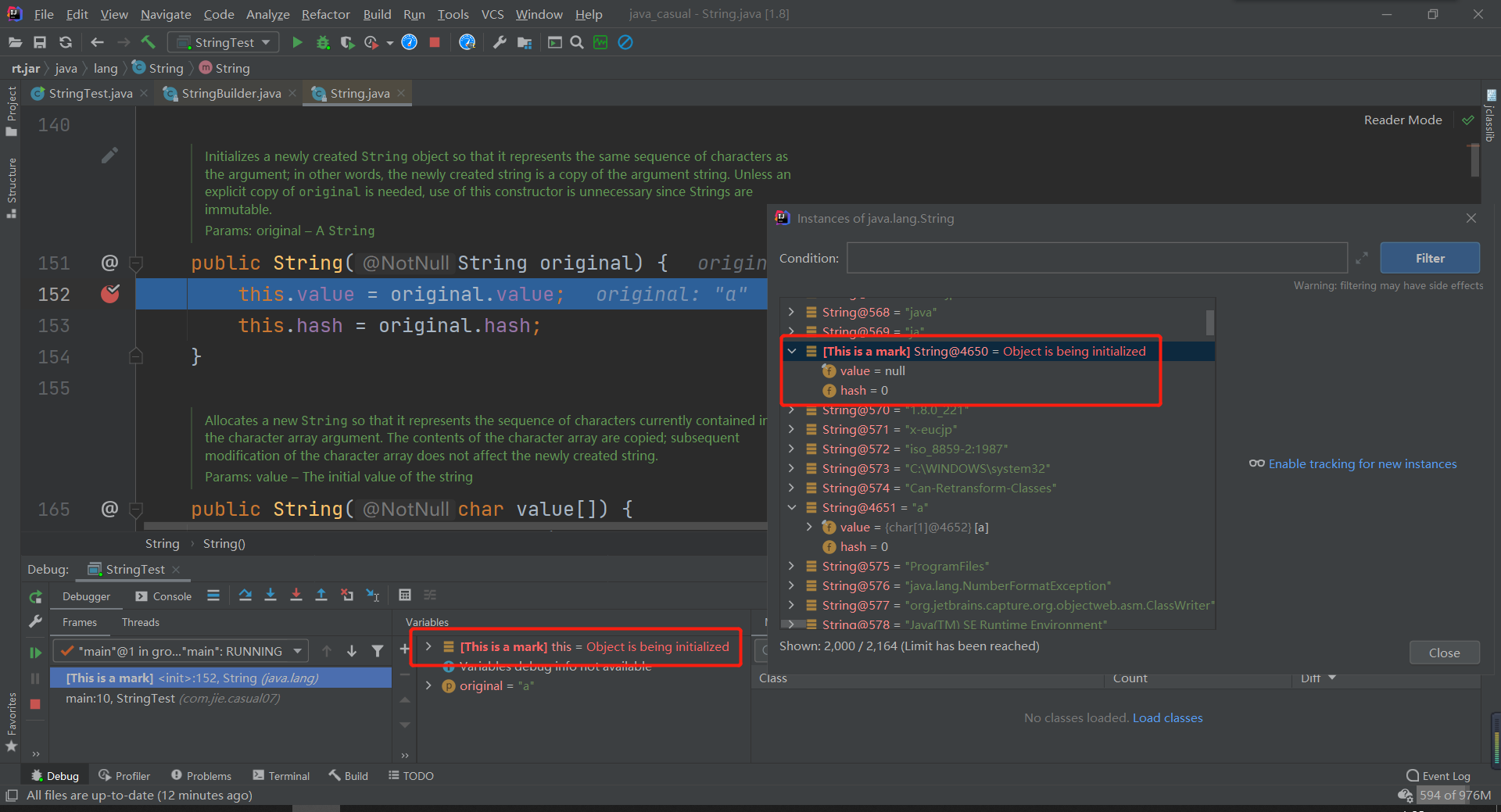Click the Step Into debugger icon

[270, 596]
